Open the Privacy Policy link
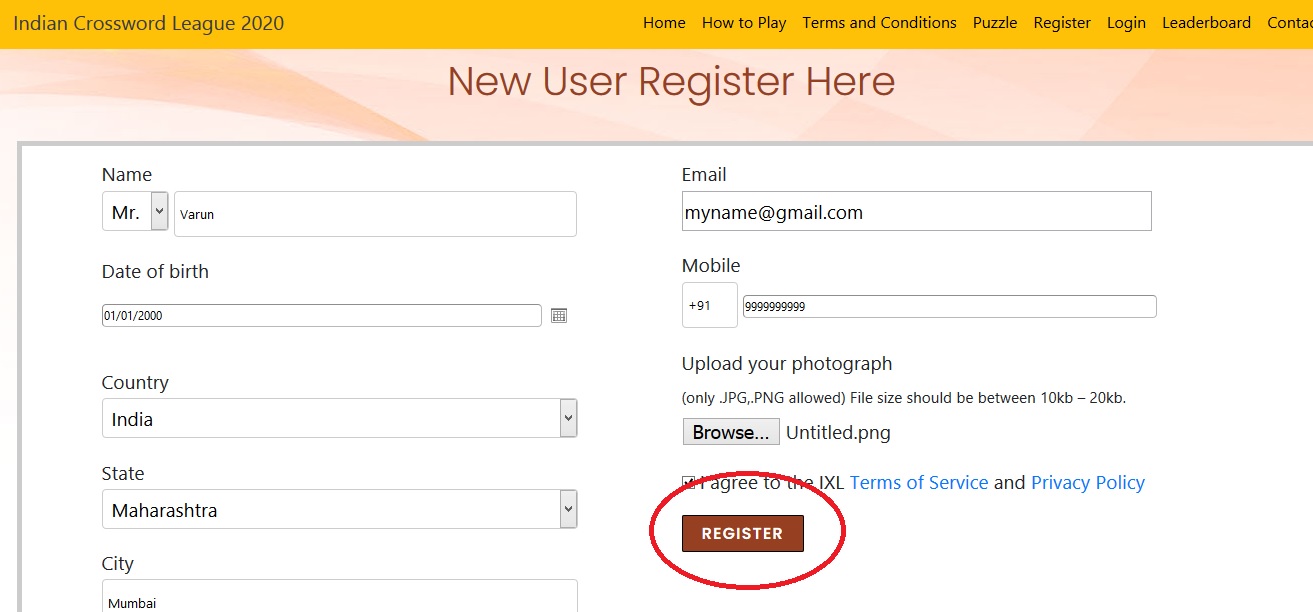This screenshot has width=1313, height=612. point(1087,483)
